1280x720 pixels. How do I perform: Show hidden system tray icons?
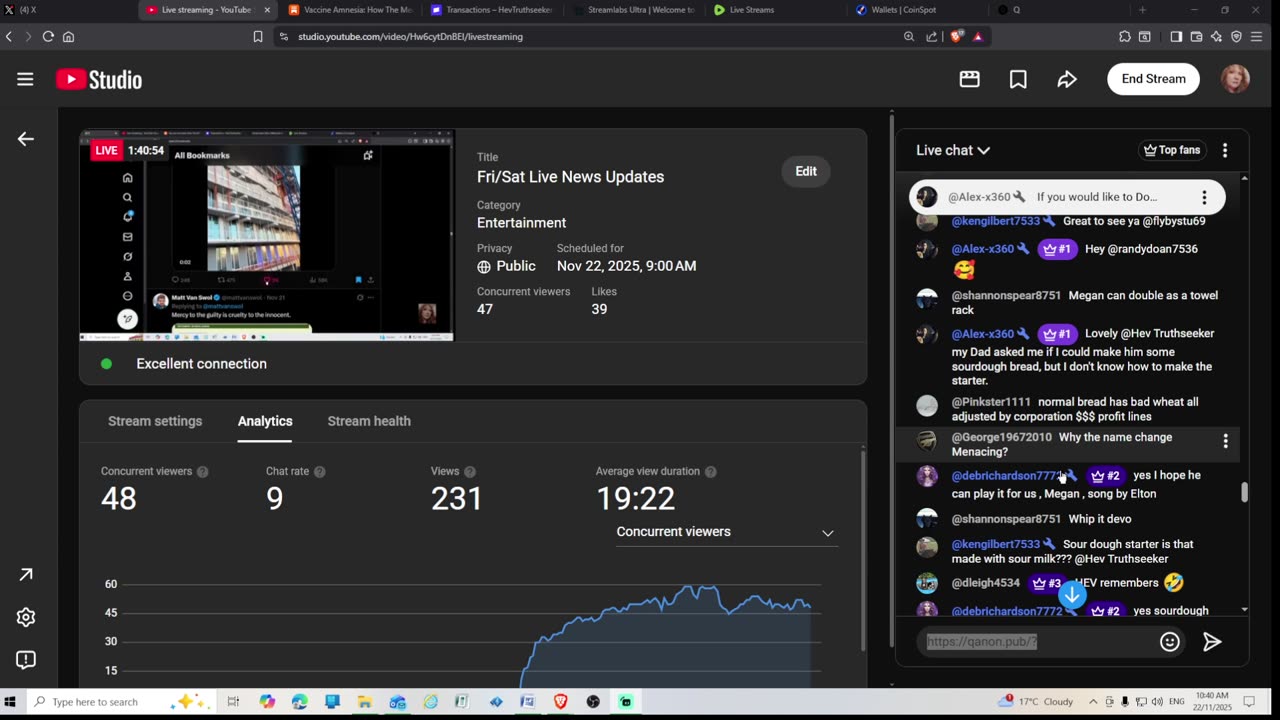coord(1093,702)
